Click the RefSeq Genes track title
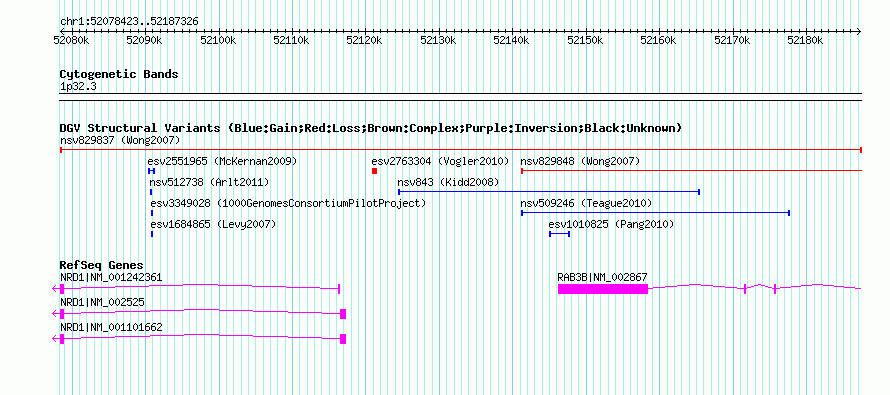This screenshot has height=395, width=890. point(101,265)
